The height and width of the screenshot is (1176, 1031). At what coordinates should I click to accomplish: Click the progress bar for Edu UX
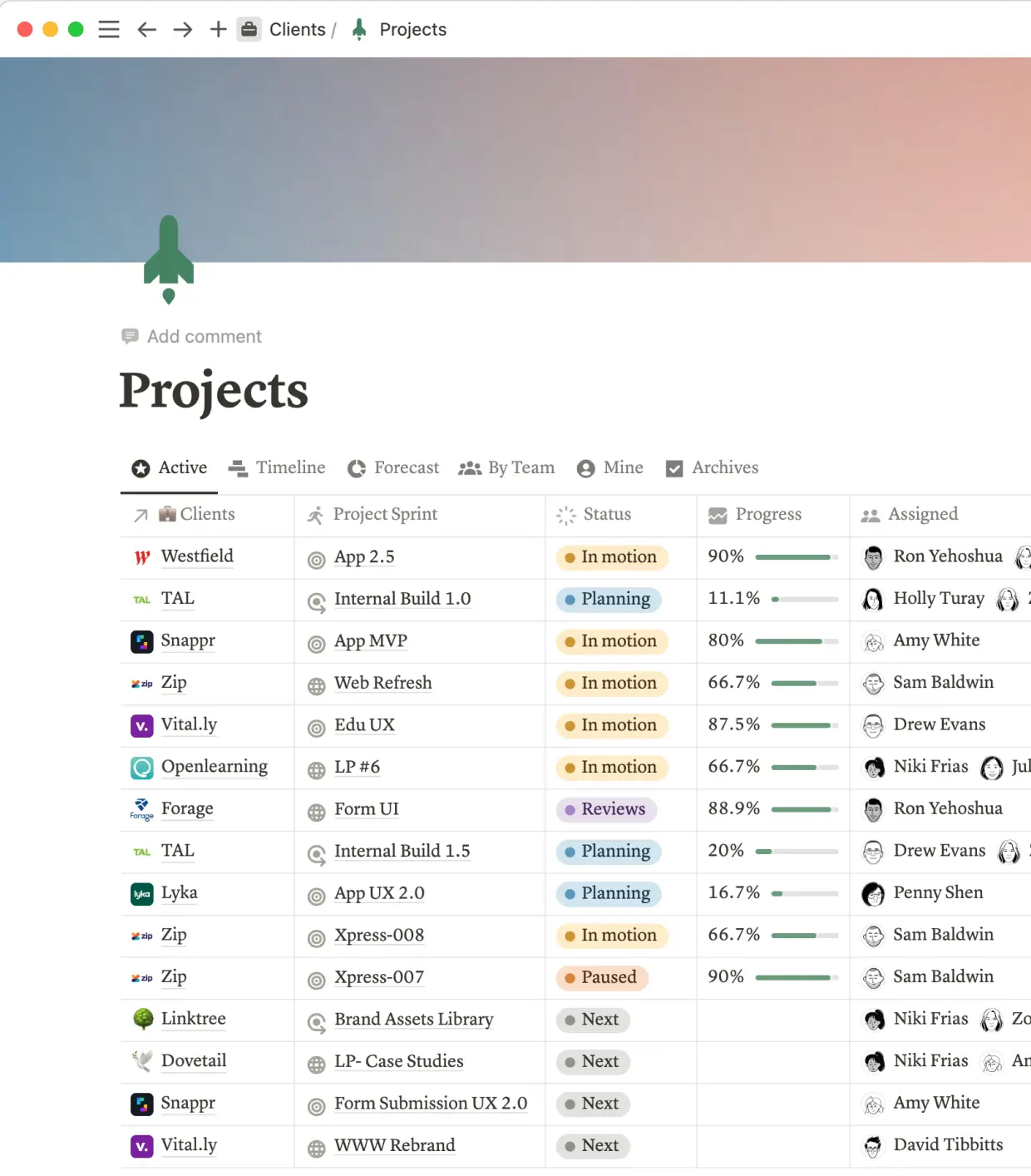pos(802,725)
